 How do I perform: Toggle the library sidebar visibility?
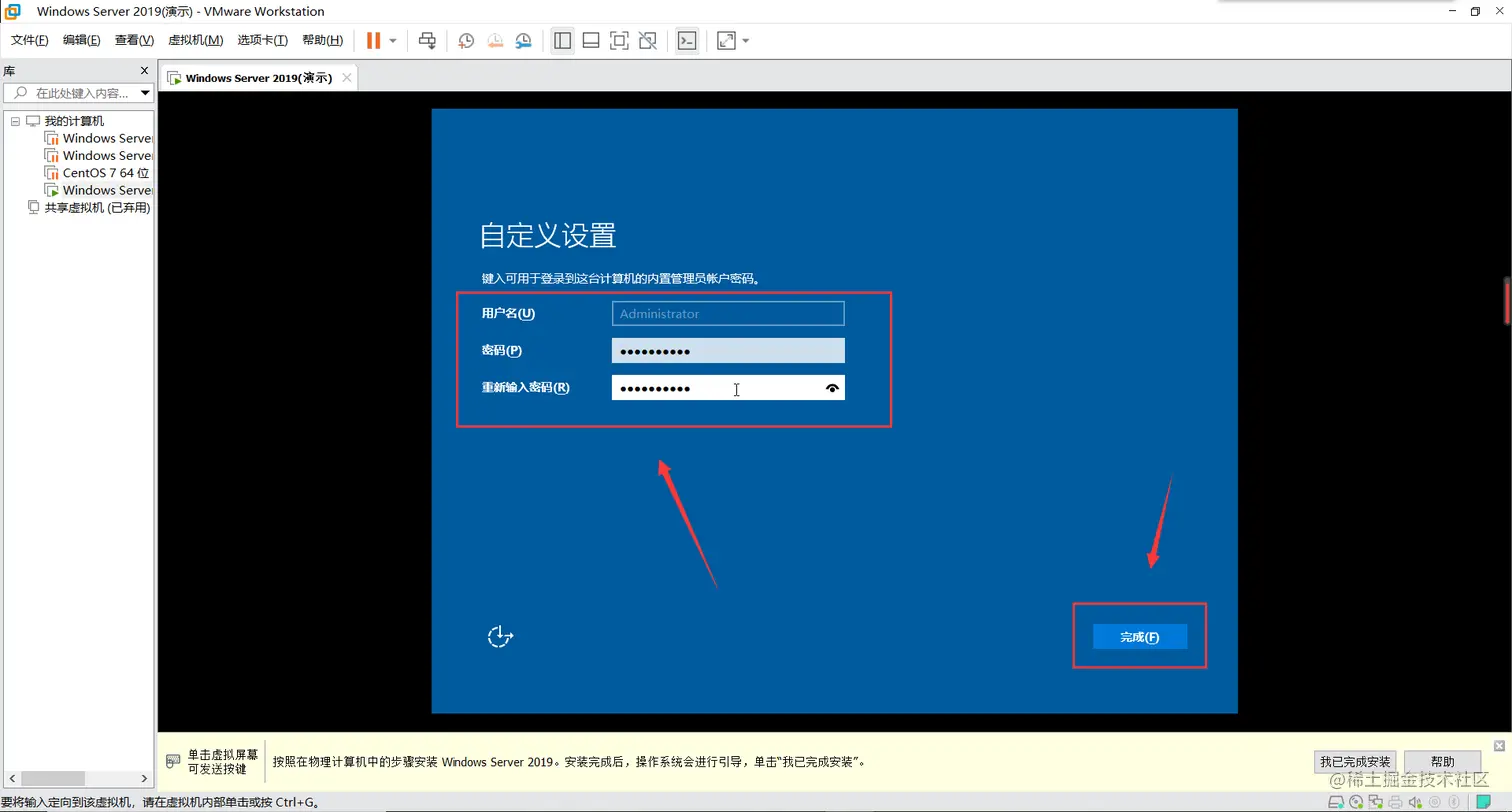(x=562, y=40)
